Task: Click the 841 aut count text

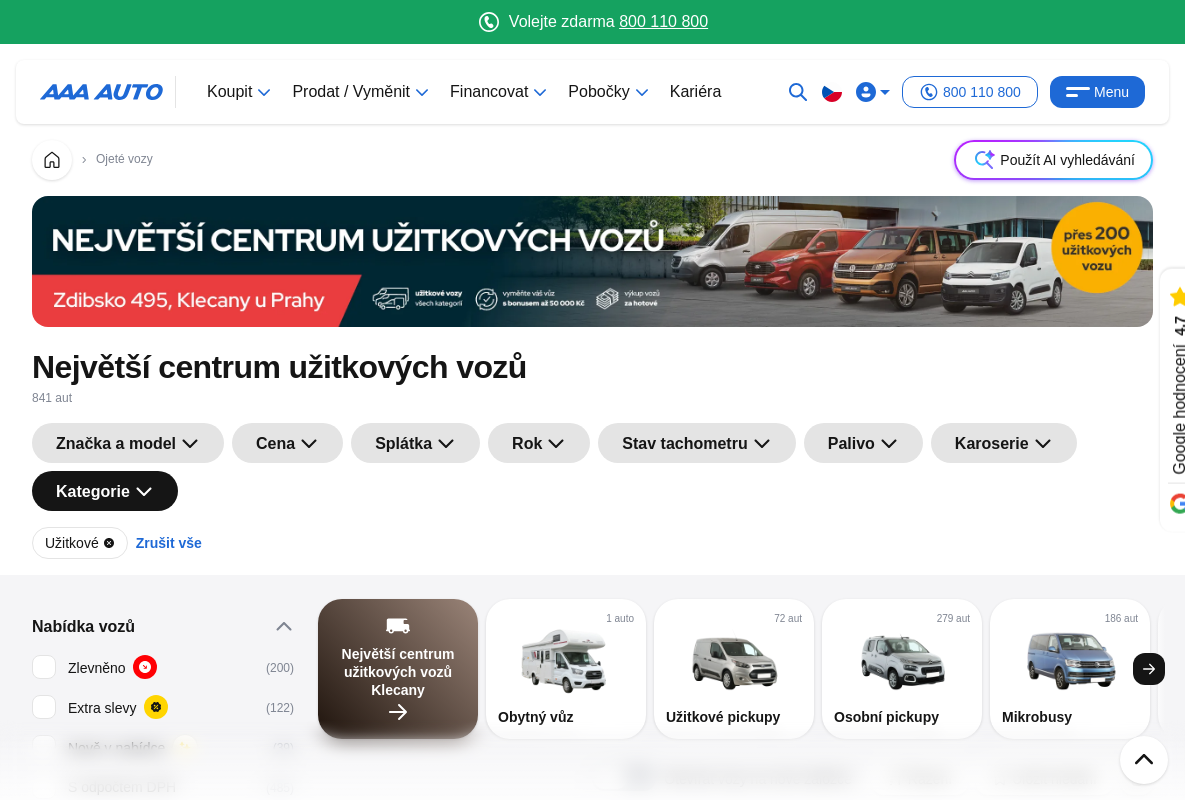Action: (52, 398)
